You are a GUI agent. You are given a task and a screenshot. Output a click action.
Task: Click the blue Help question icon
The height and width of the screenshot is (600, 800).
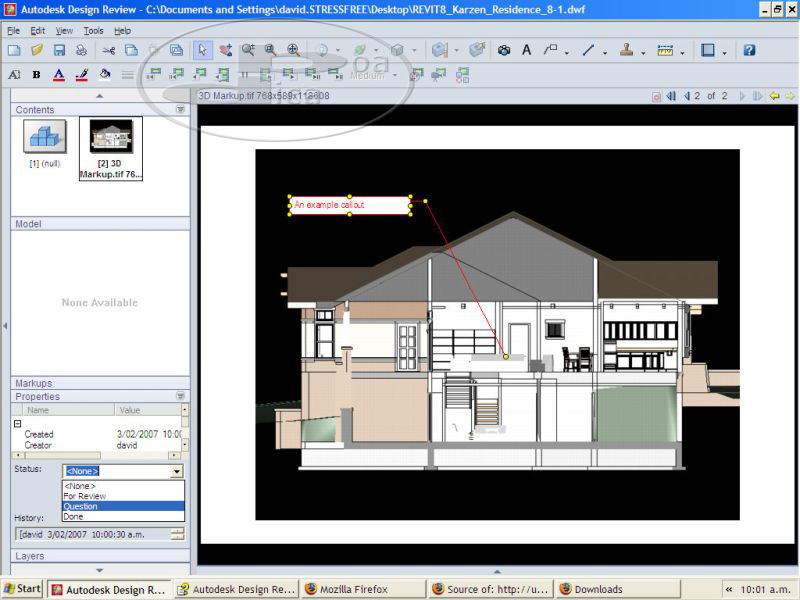(749, 50)
